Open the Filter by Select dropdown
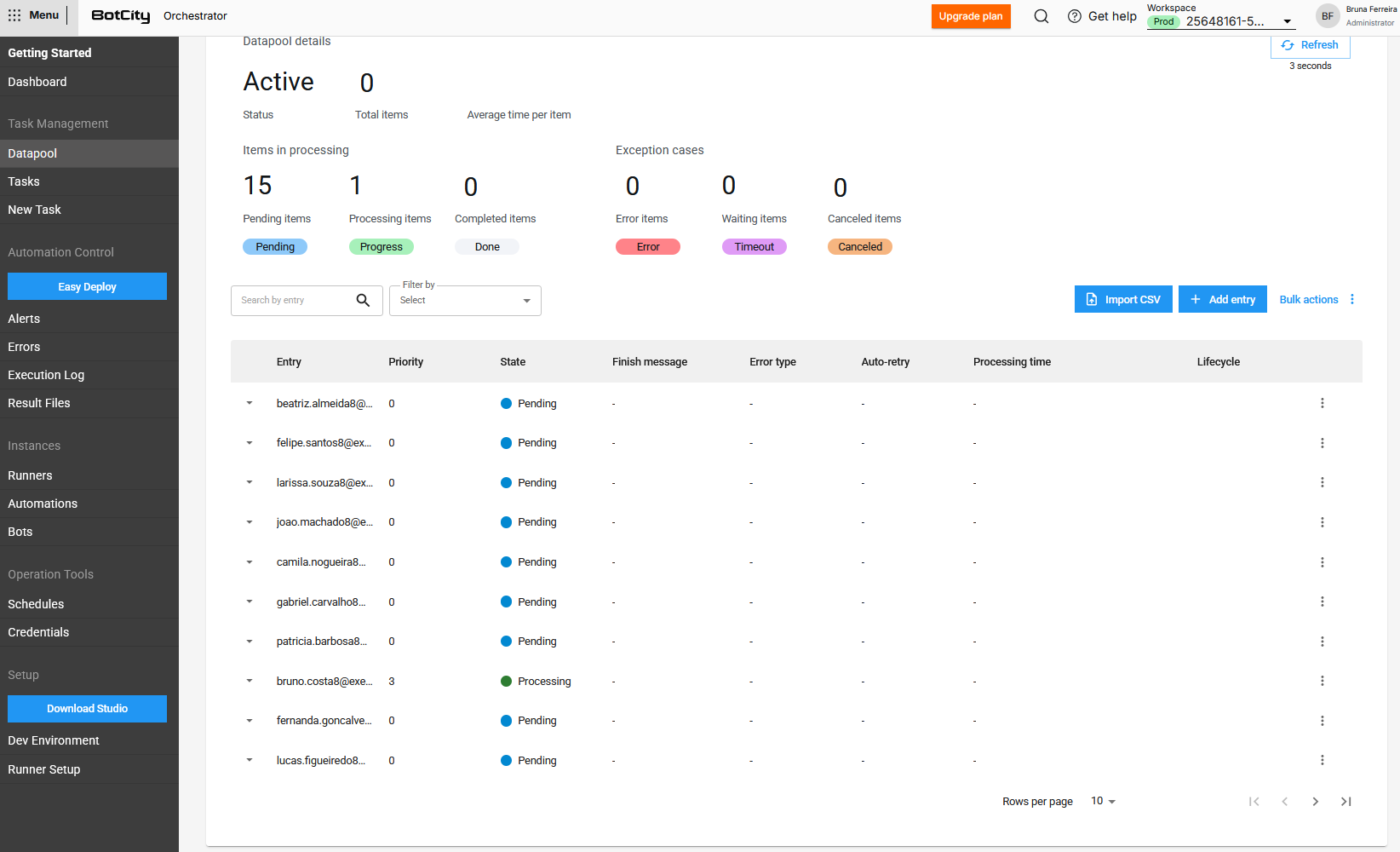 pyautogui.click(x=465, y=301)
